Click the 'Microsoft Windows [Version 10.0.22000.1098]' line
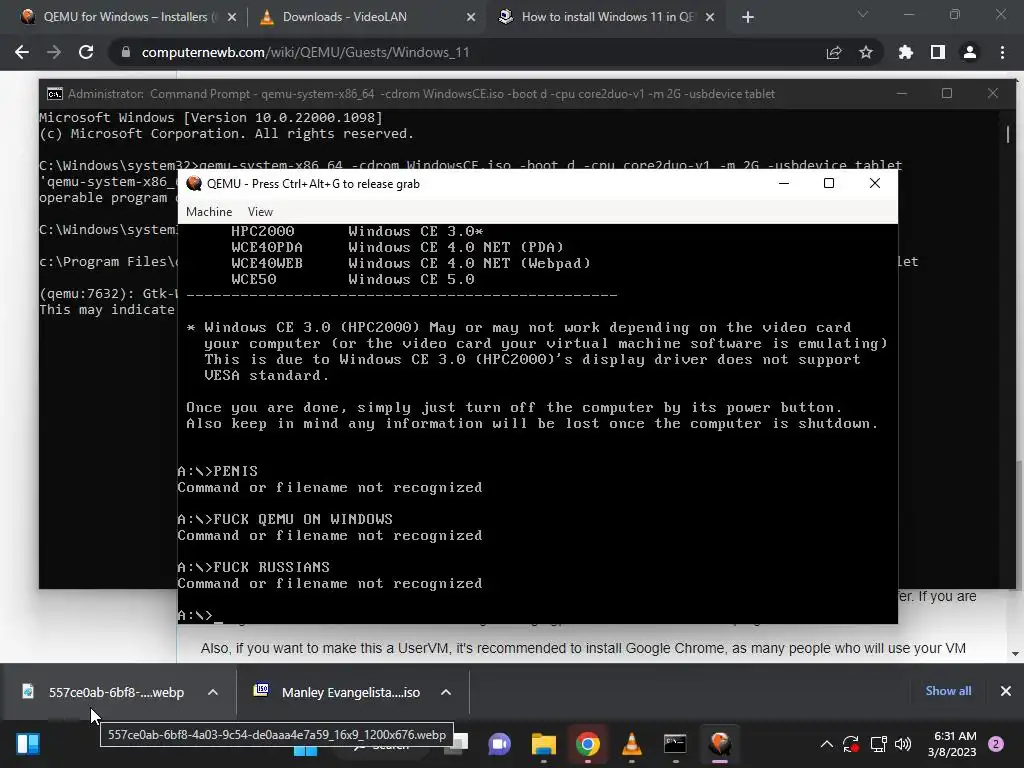Image resolution: width=1024 pixels, height=768 pixels. click(x=211, y=118)
